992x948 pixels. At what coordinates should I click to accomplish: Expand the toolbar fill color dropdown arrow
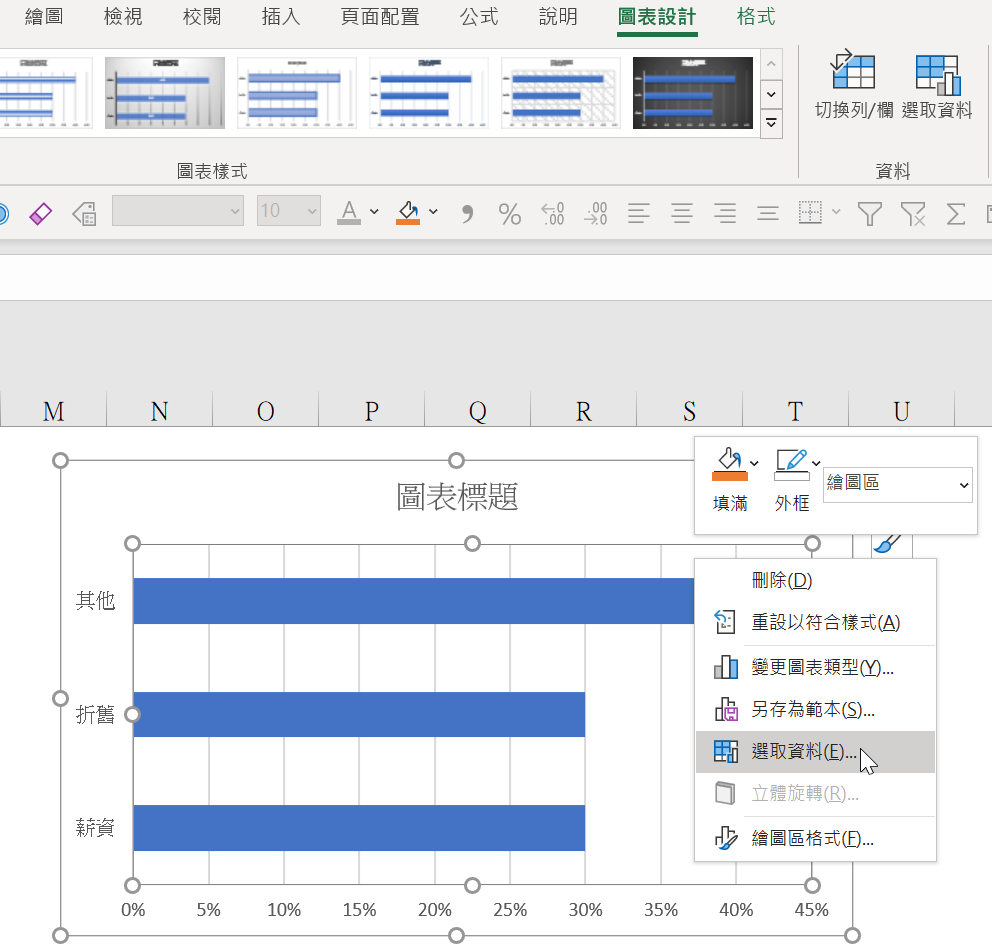[433, 211]
